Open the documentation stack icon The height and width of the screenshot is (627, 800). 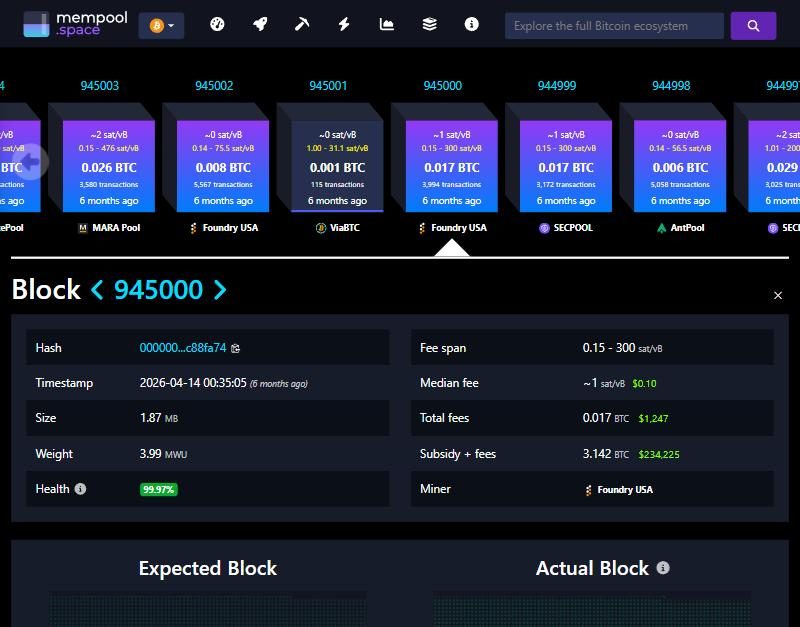click(430, 24)
